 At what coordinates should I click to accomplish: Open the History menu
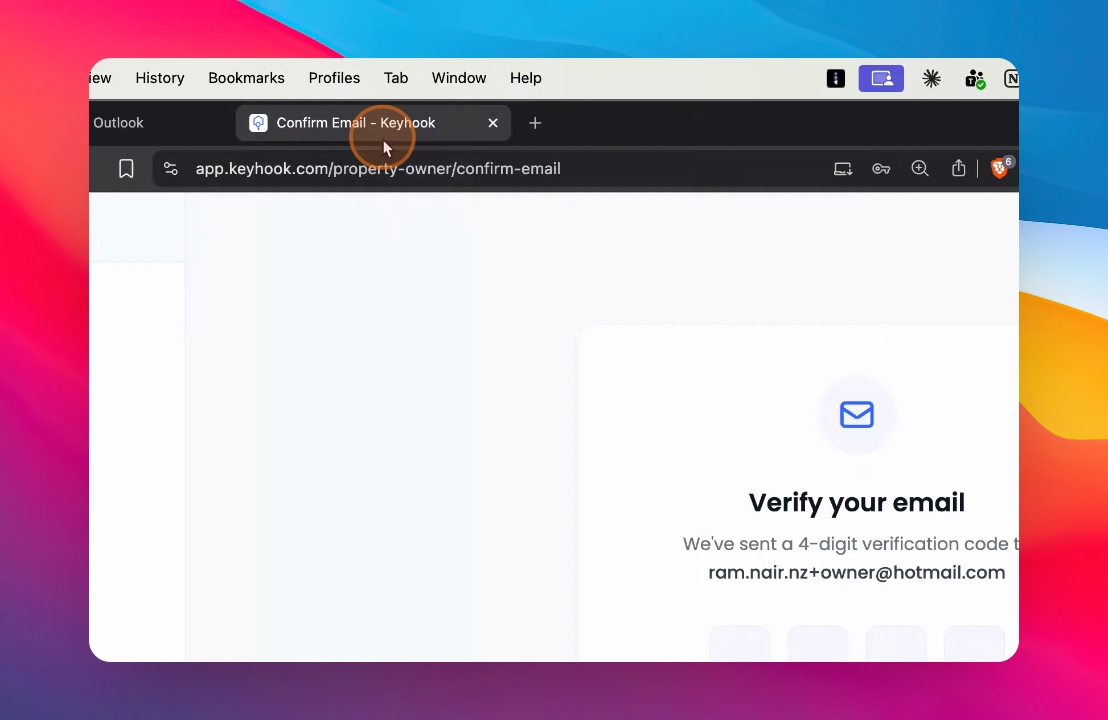160,78
